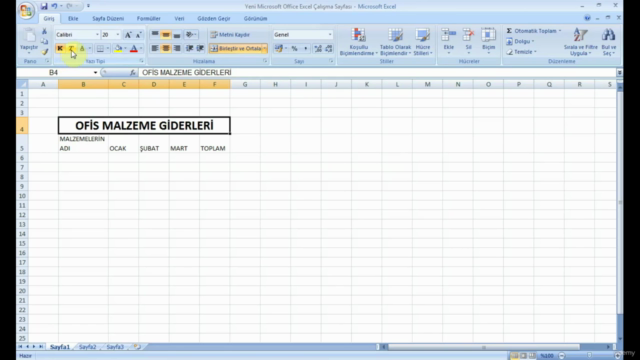
Task: Expand the Otomatik Toplam dropdown arrow
Action: point(560,31)
